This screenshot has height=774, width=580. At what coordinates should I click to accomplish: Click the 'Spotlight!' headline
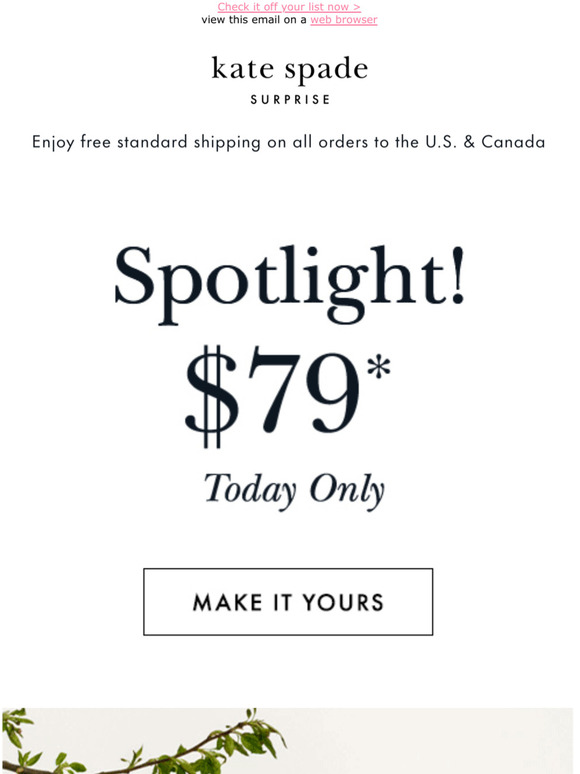290,284
